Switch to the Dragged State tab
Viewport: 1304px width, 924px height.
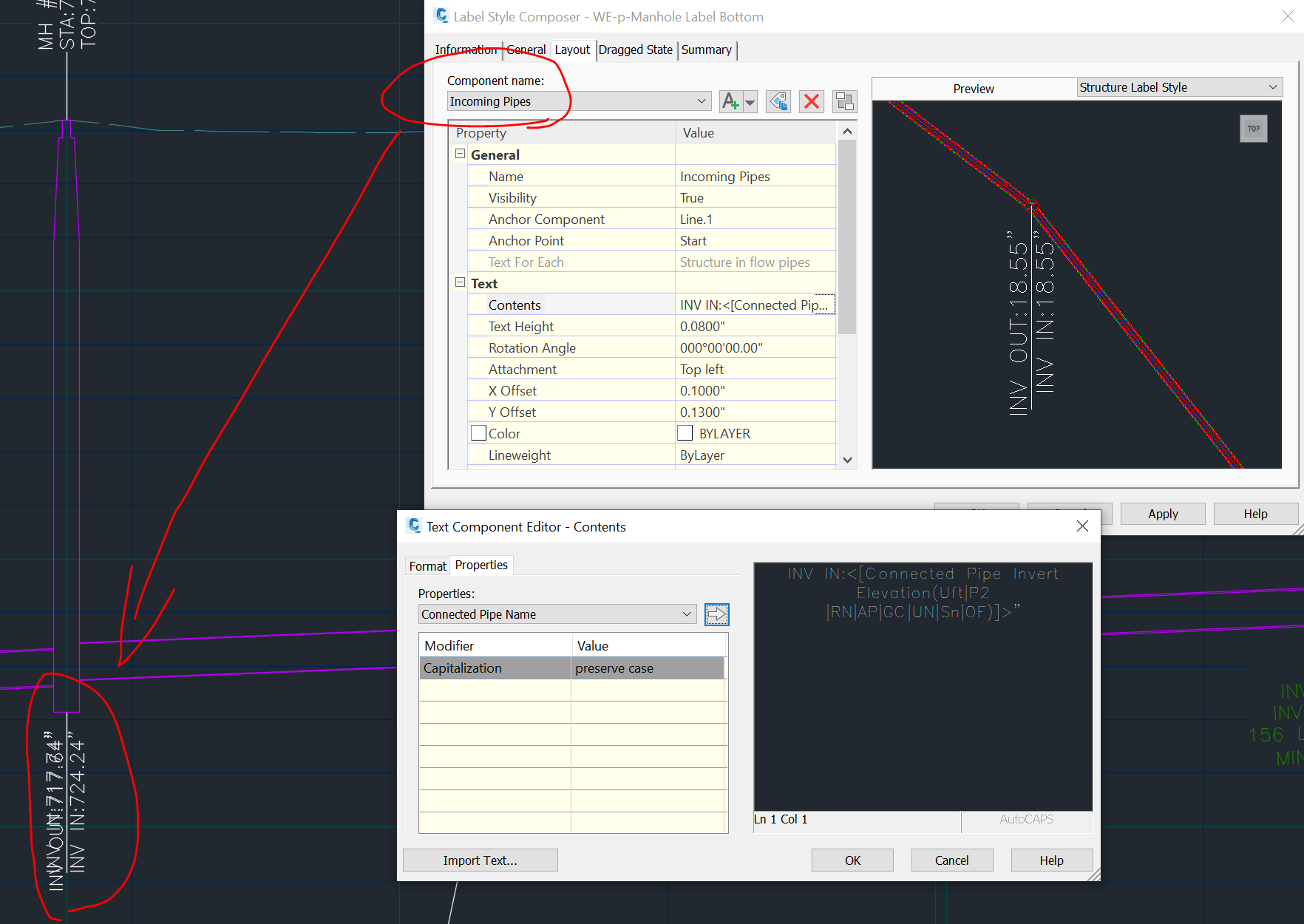(635, 50)
